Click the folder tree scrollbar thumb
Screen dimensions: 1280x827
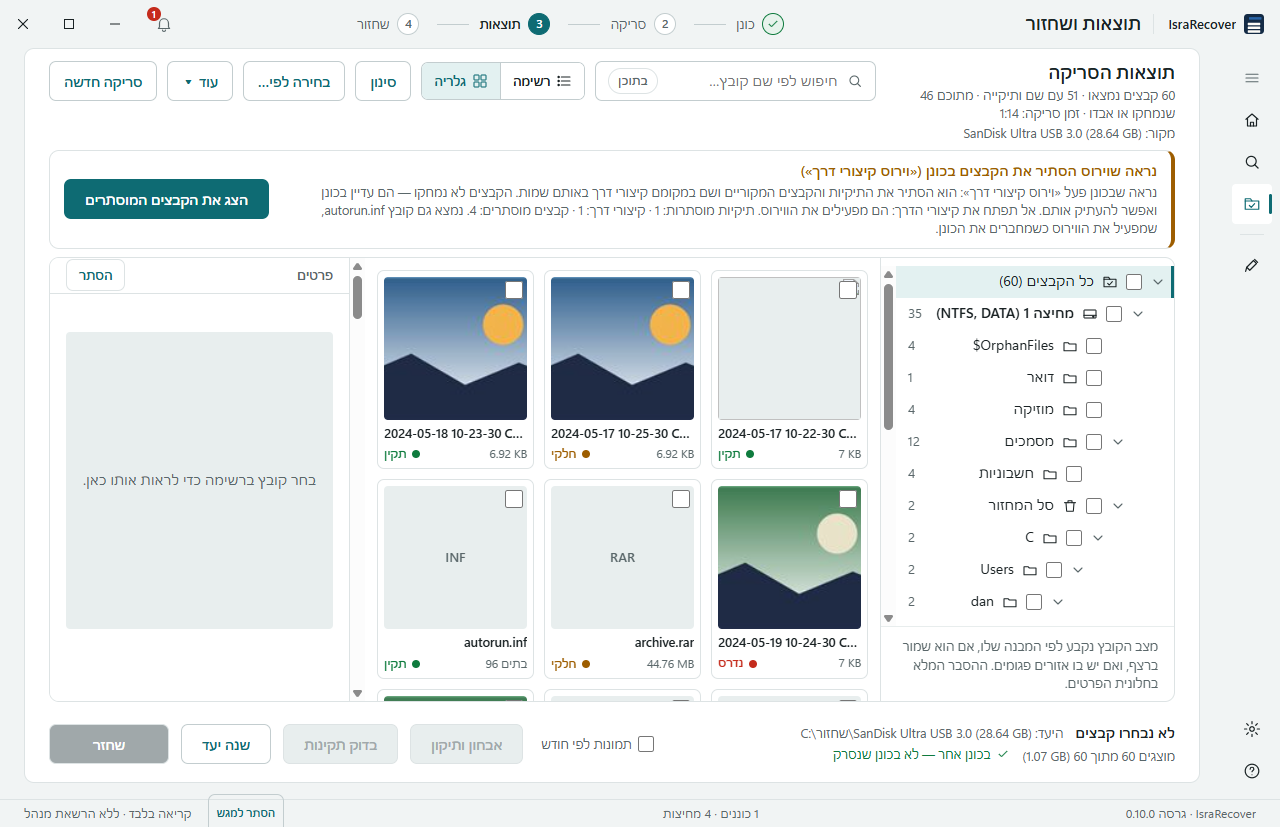(x=888, y=357)
